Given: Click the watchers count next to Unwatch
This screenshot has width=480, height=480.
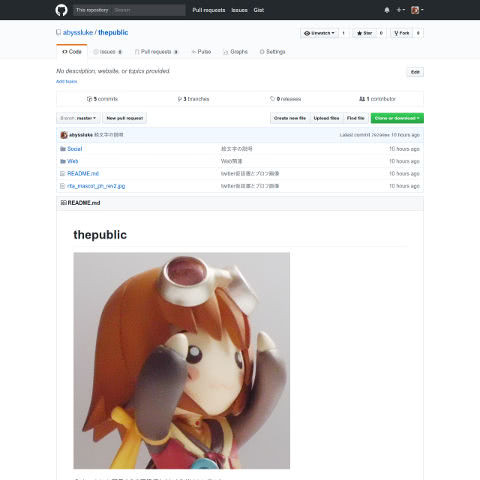Looking at the screenshot, I should pos(344,33).
